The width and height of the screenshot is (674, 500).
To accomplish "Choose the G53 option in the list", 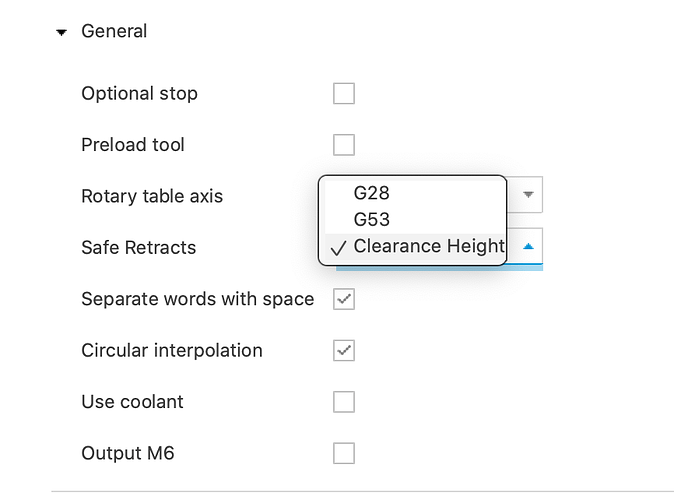I will [x=371, y=220].
